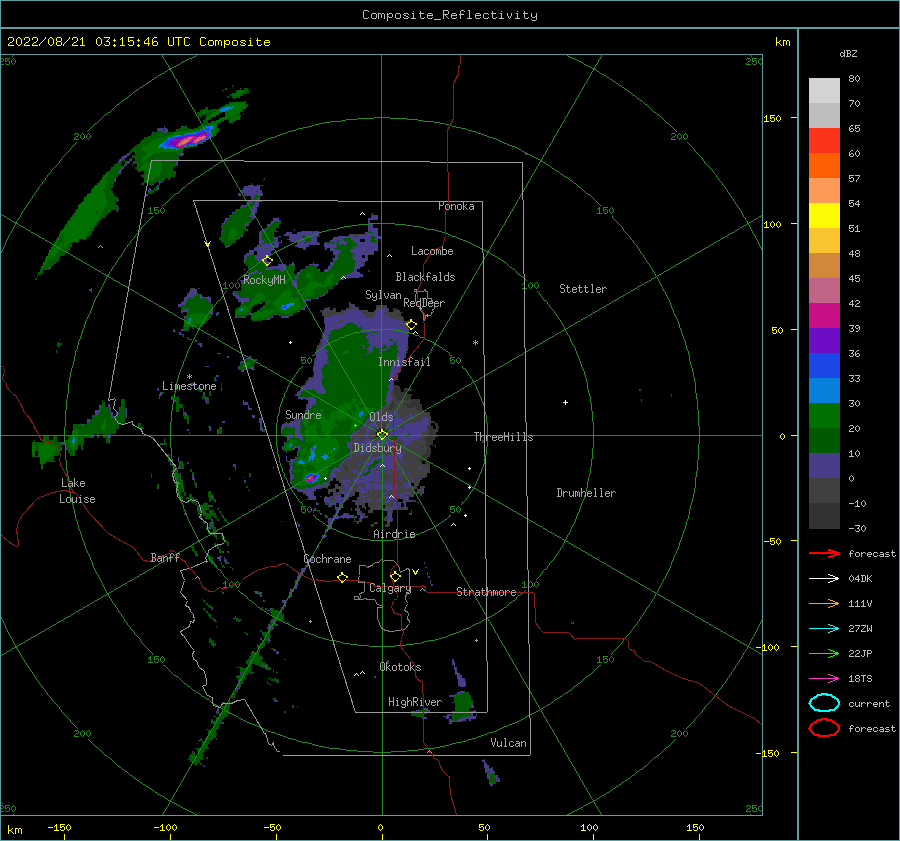Click the asterisk marker east of Innisfail
Screen dimensions: 900x841
tap(475, 343)
